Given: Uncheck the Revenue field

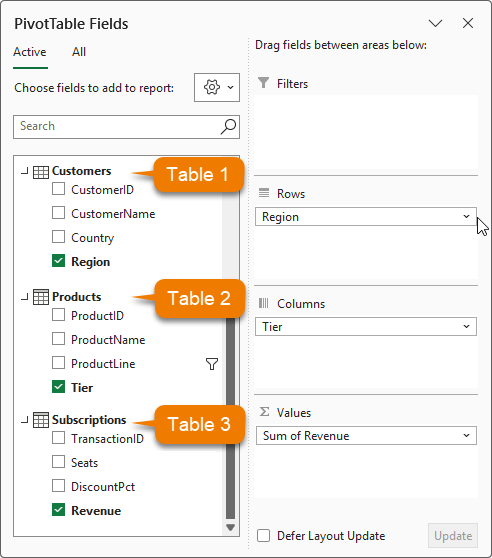Looking at the screenshot, I should coord(58,510).
